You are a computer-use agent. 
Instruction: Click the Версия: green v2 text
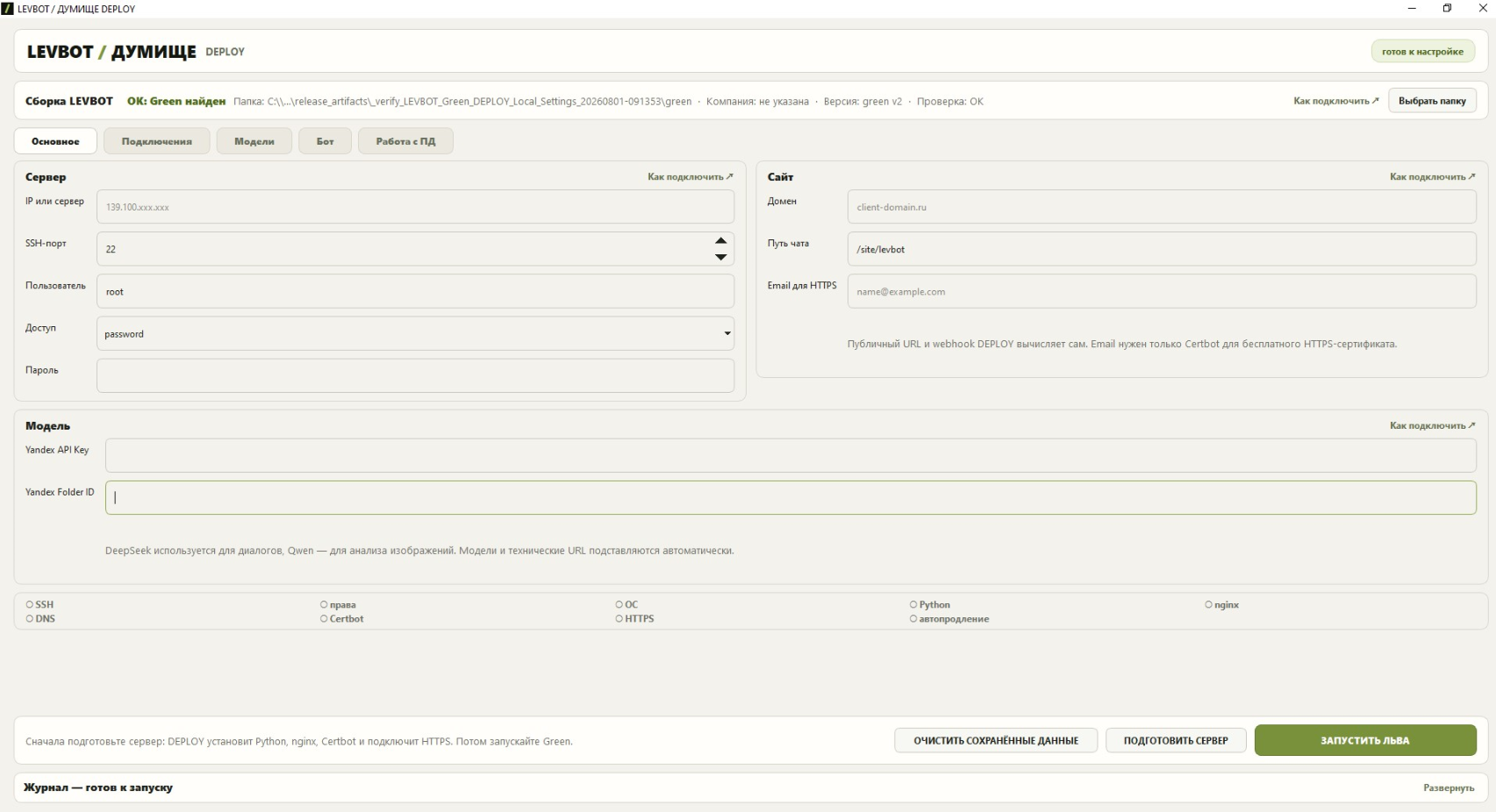point(863,102)
